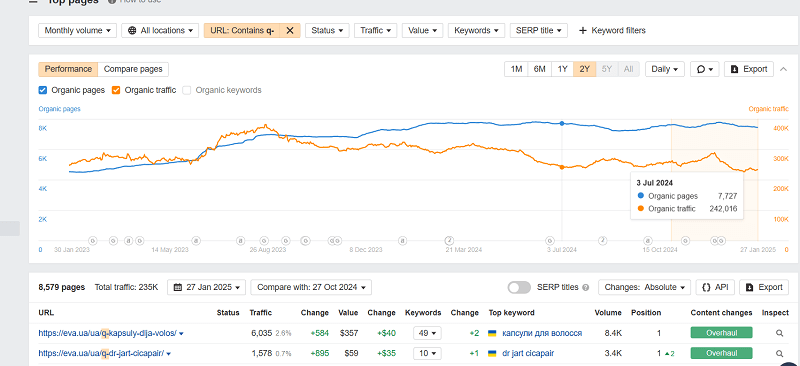
Task: Export the pages table
Action: pos(764,287)
